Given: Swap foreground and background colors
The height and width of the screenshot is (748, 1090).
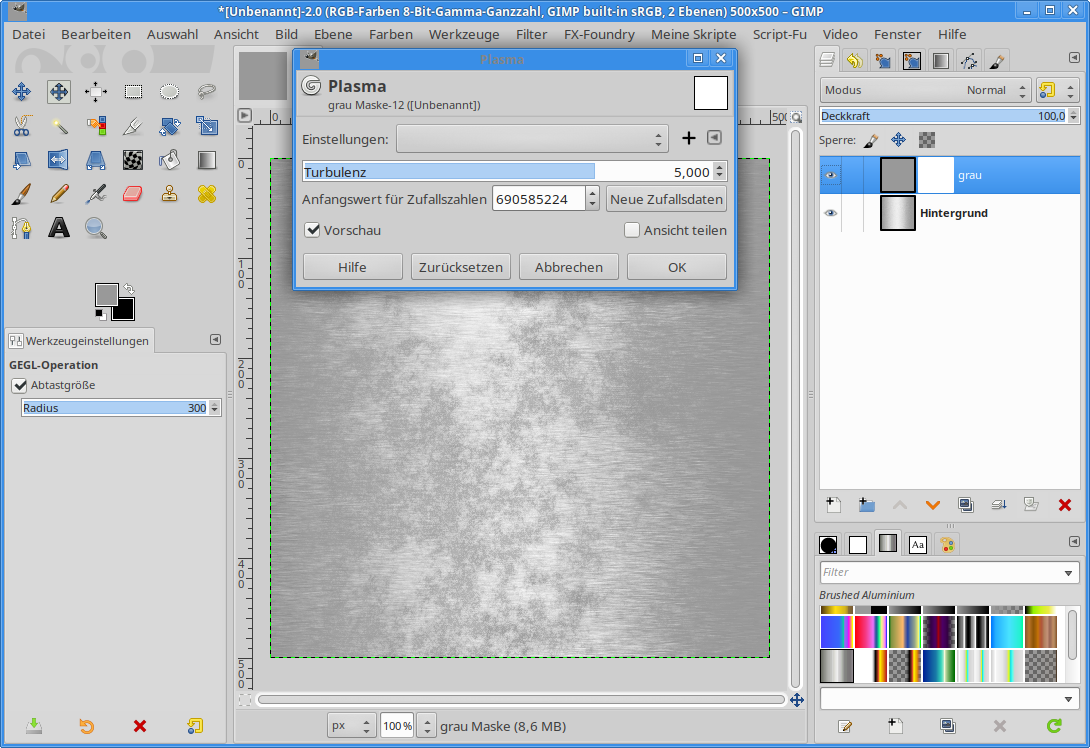Looking at the screenshot, I should point(129,288).
